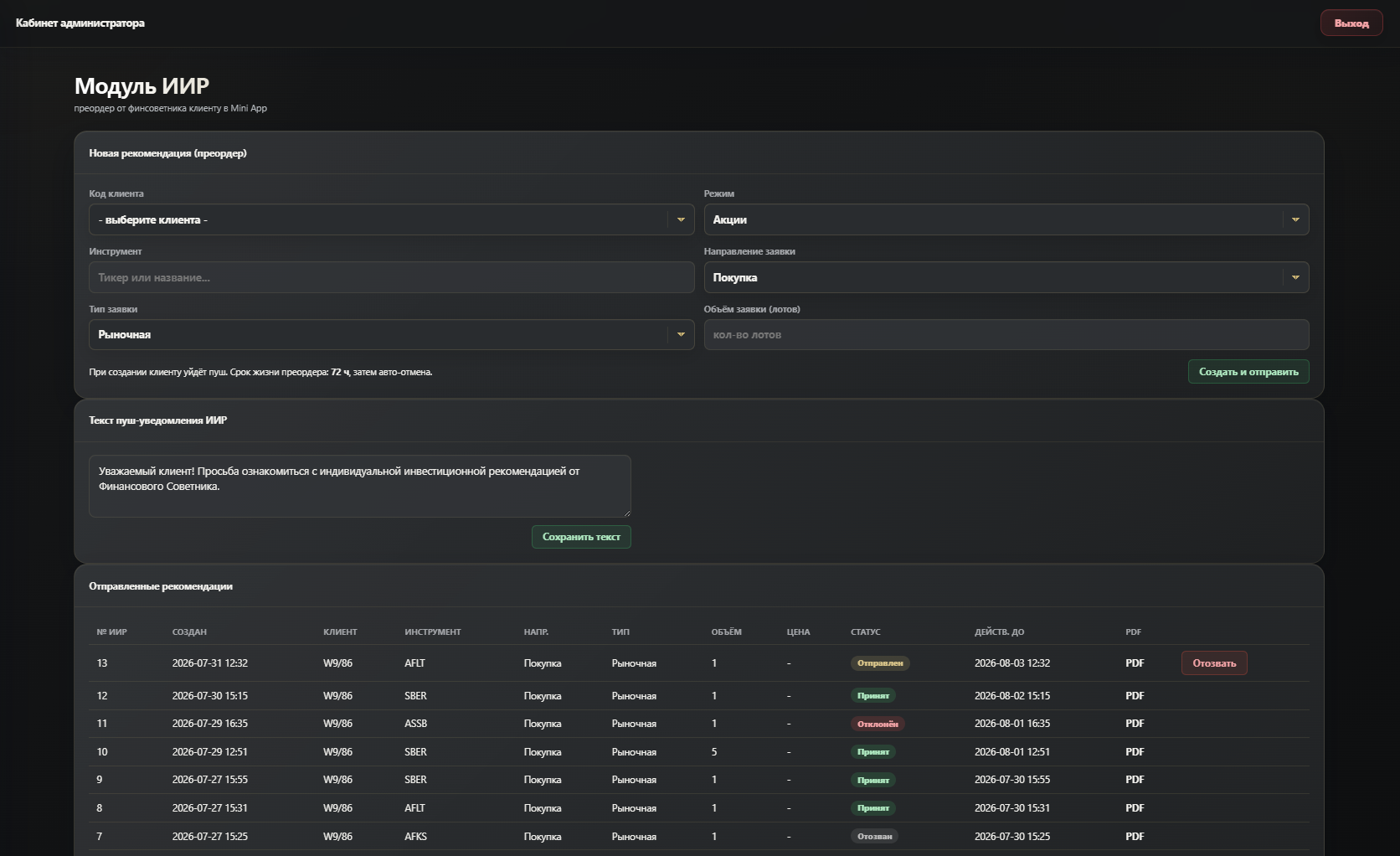Click the expiry date 2026-07-30 15:31

pos(1012,807)
